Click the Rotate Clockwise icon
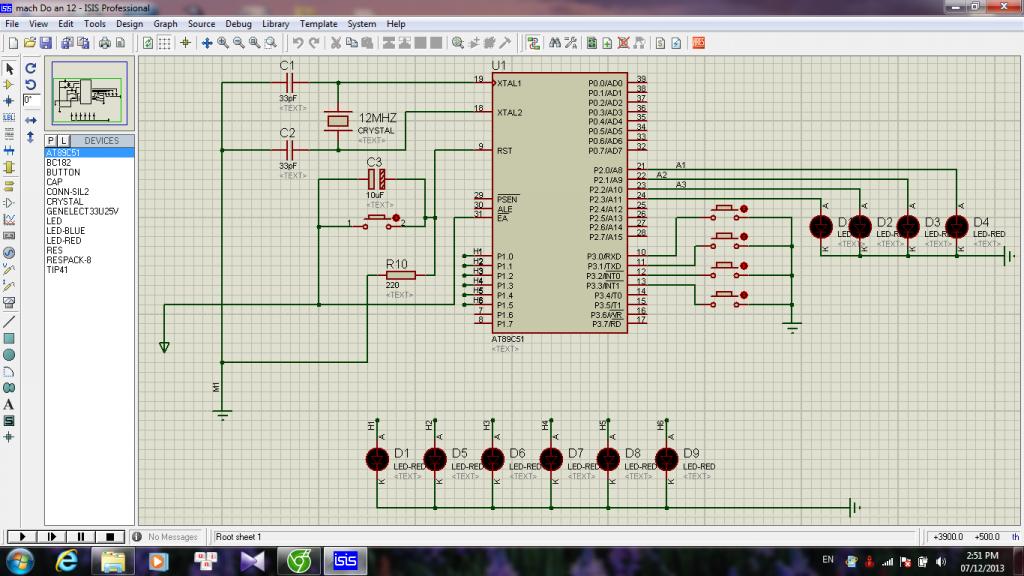 [x=31, y=68]
